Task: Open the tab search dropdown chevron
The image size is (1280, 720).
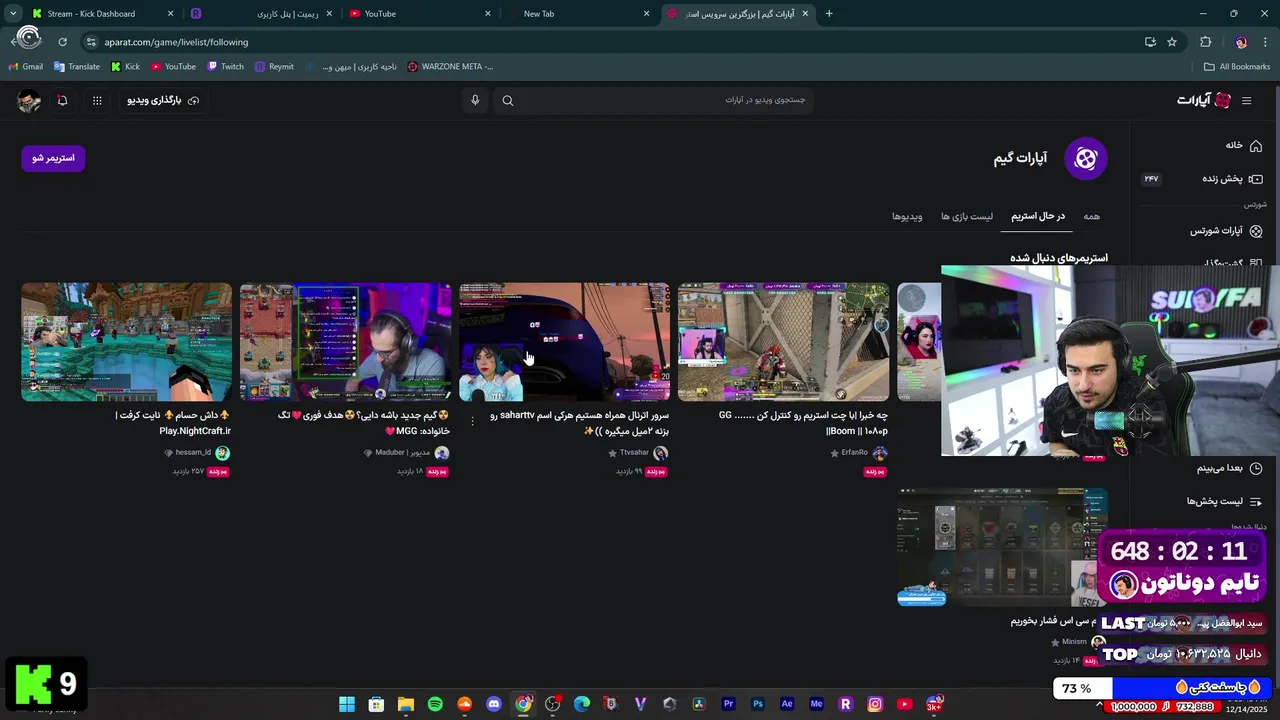Action: tap(14, 14)
